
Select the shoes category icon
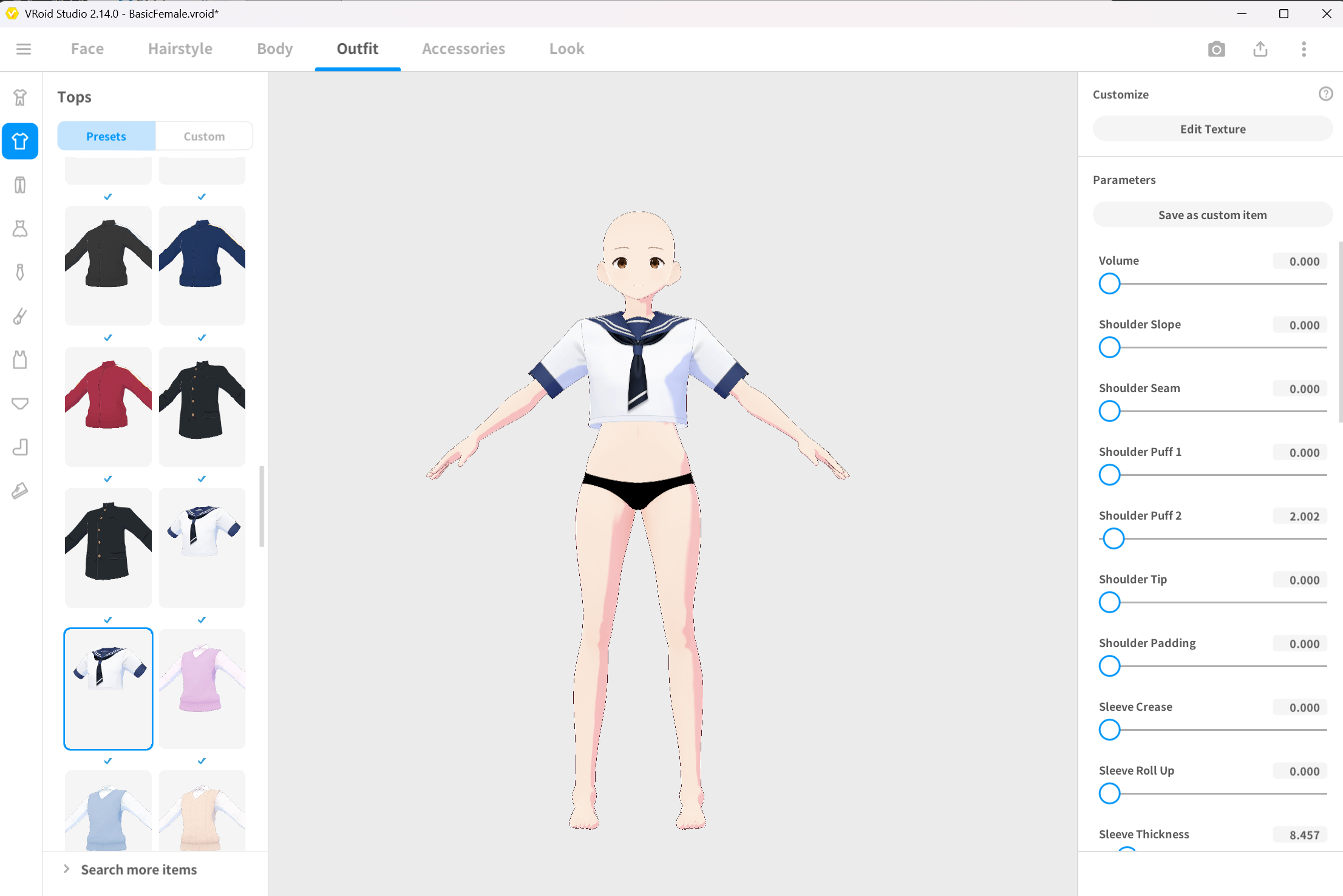pos(20,490)
